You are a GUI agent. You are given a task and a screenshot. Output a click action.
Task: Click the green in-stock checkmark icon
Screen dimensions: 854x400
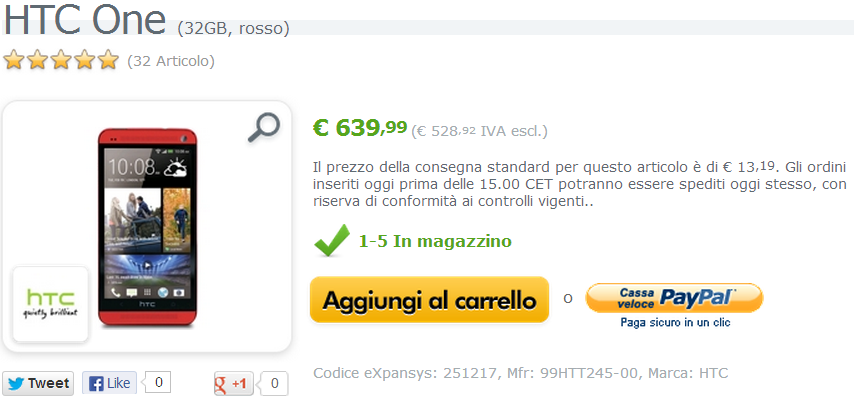(332, 240)
